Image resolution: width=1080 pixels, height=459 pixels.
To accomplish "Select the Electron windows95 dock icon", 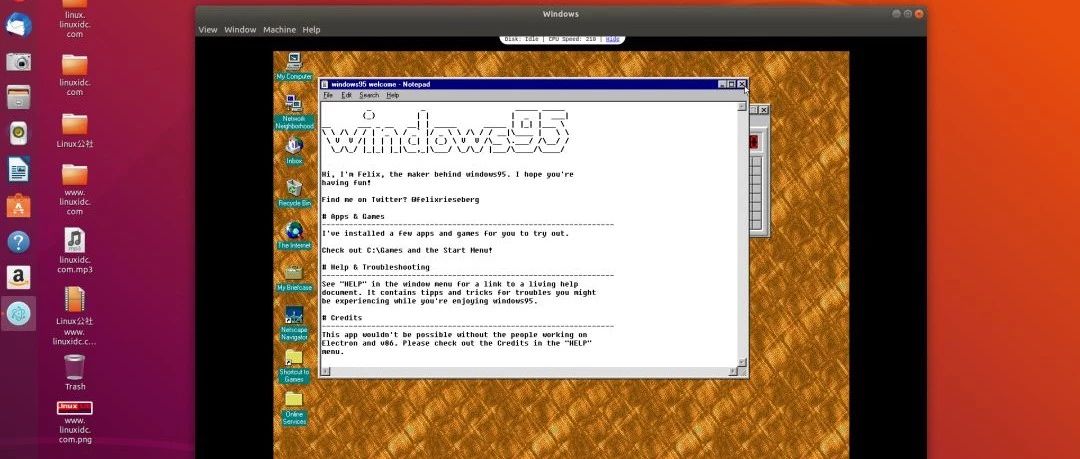I will click(x=19, y=314).
